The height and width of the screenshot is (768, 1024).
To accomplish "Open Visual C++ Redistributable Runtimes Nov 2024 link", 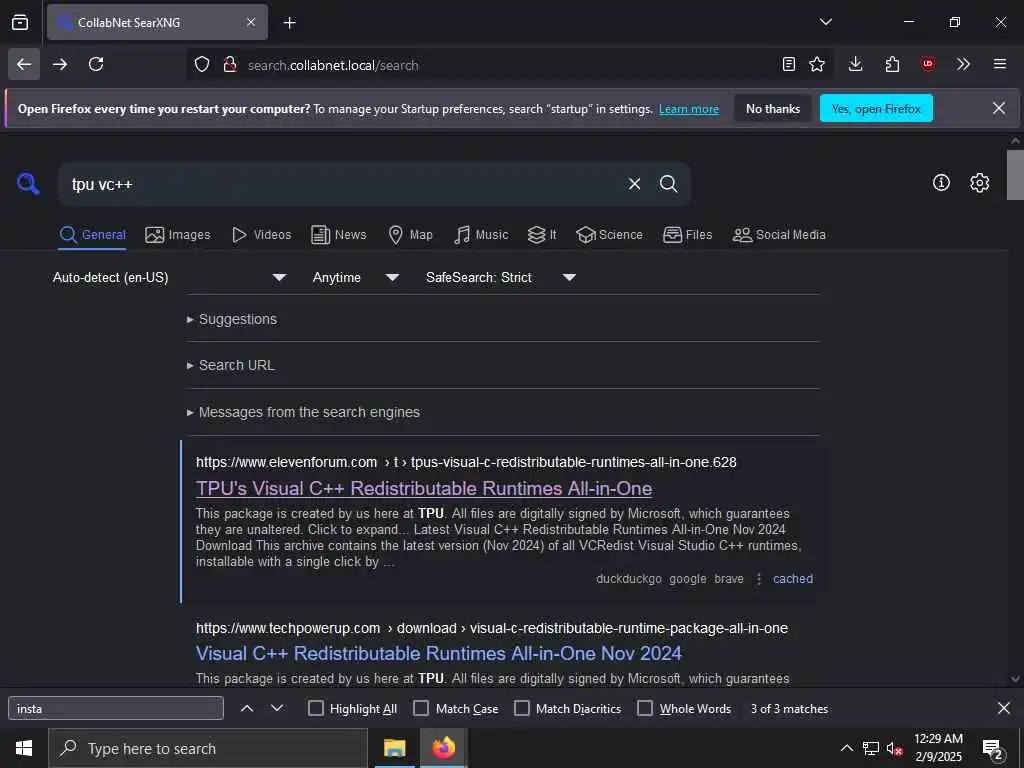I will point(438,654).
